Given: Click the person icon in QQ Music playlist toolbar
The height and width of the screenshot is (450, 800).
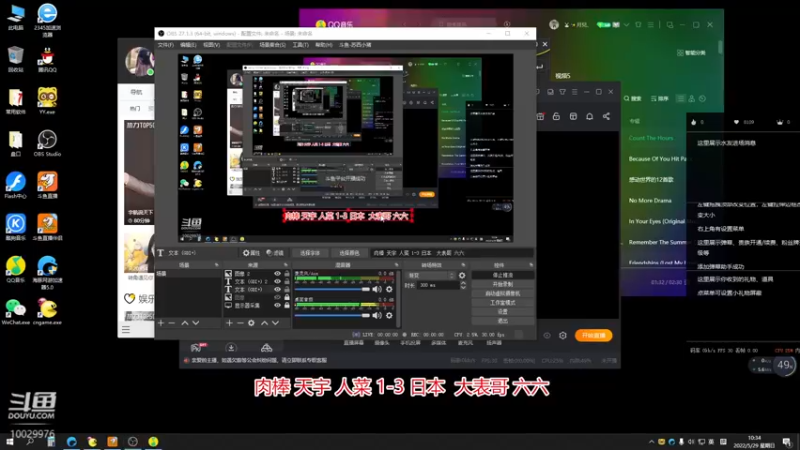Looking at the screenshot, I should [x=692, y=98].
